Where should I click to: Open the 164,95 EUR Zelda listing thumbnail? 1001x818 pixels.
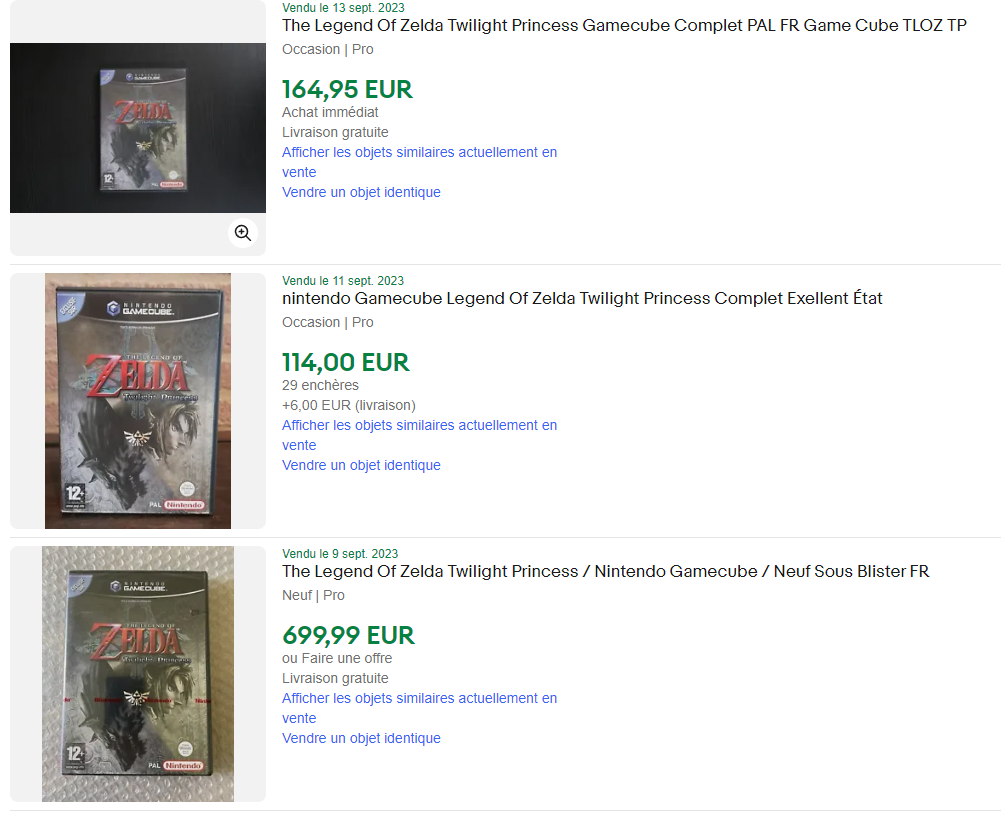(138, 128)
